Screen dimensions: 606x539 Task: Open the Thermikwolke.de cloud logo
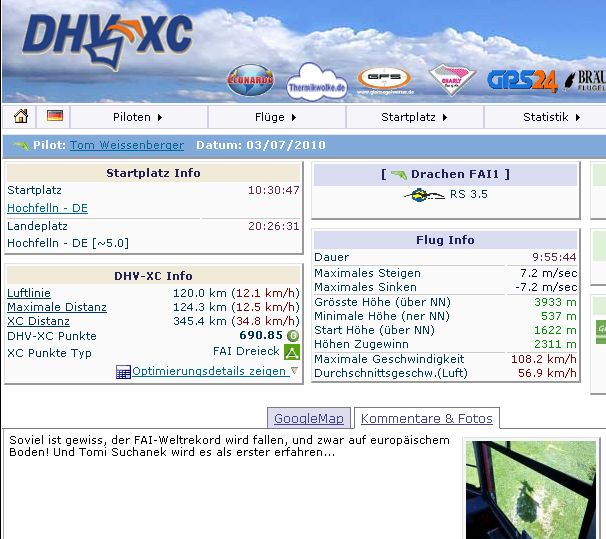[x=317, y=82]
